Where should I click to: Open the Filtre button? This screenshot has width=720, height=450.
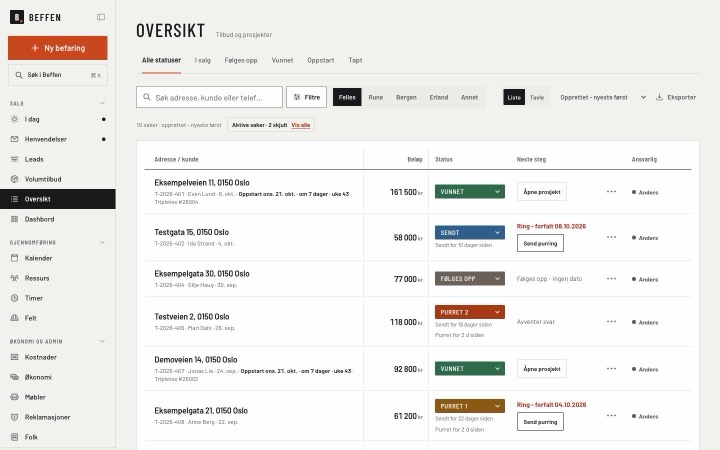(307, 97)
